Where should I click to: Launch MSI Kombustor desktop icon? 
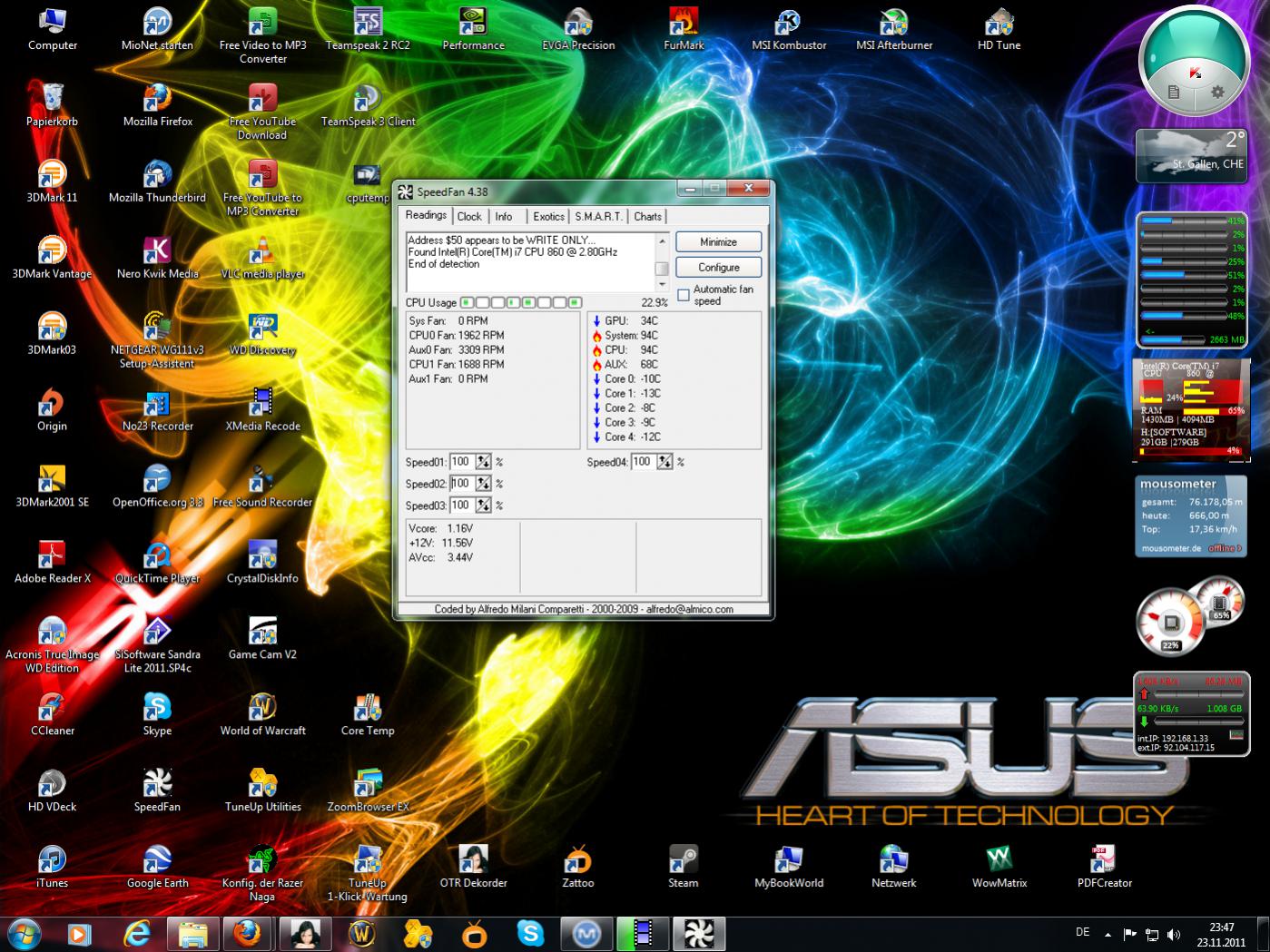[789, 27]
